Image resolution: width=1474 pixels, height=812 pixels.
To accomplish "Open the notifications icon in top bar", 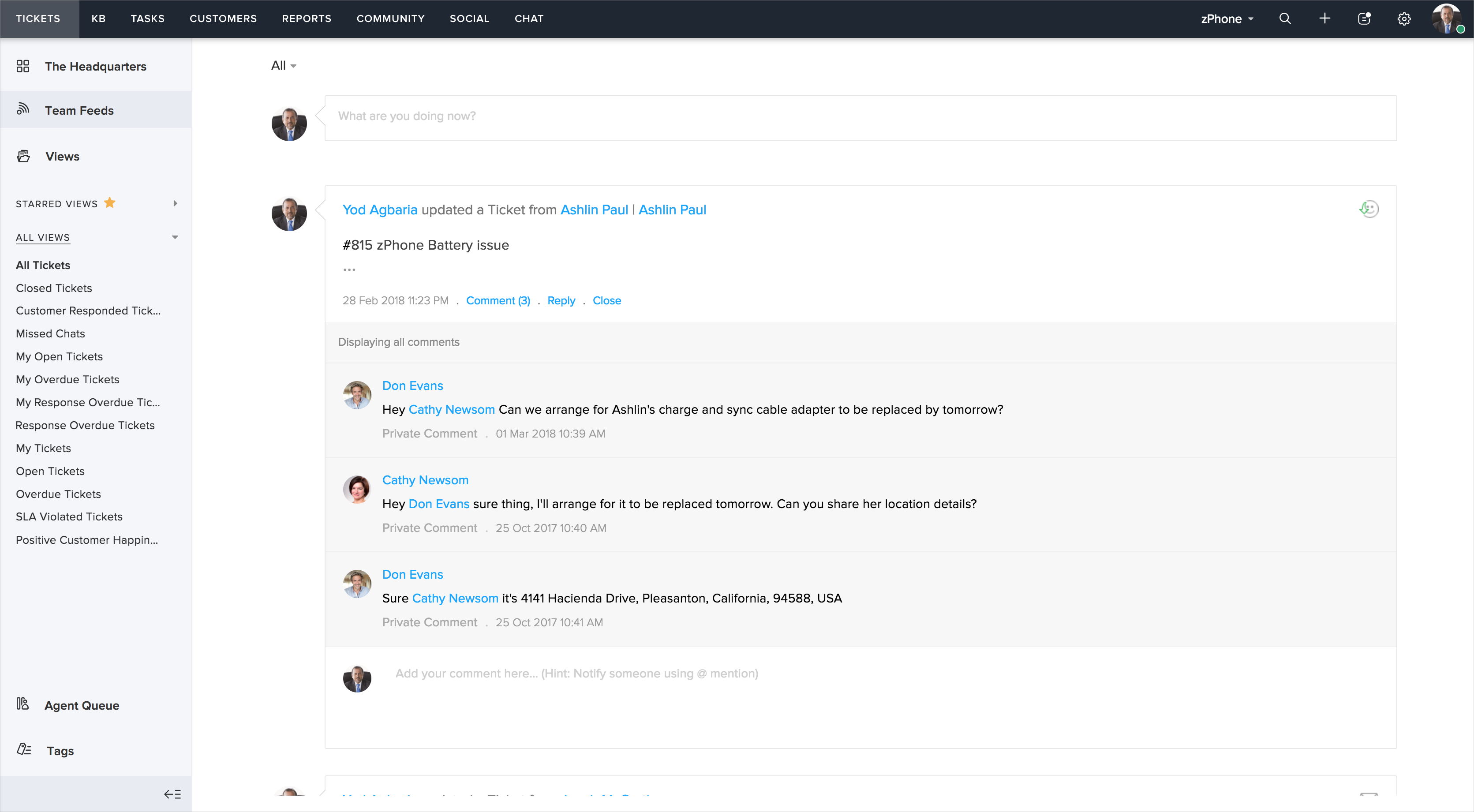I will [x=1364, y=19].
